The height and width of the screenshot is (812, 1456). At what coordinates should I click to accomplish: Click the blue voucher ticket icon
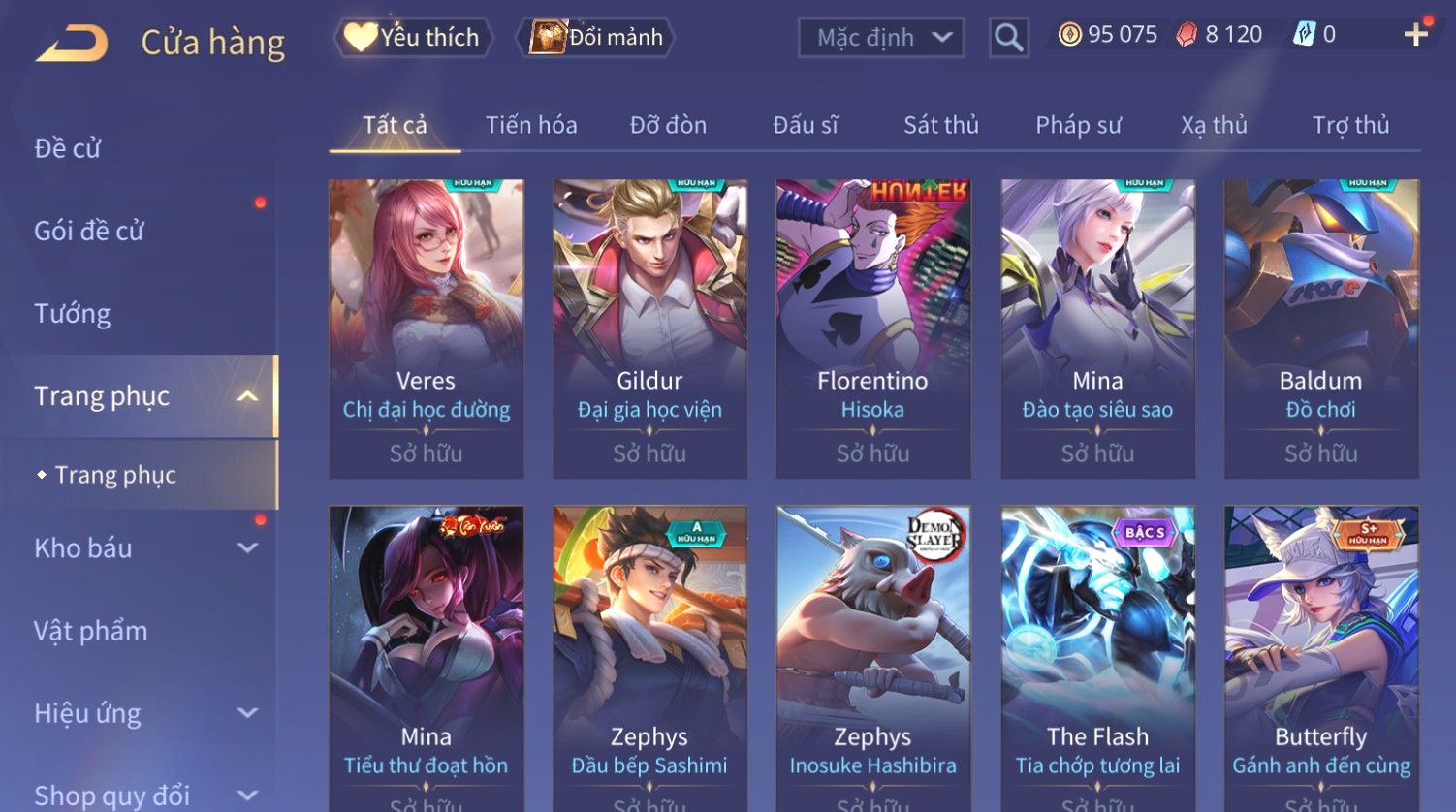(1304, 35)
